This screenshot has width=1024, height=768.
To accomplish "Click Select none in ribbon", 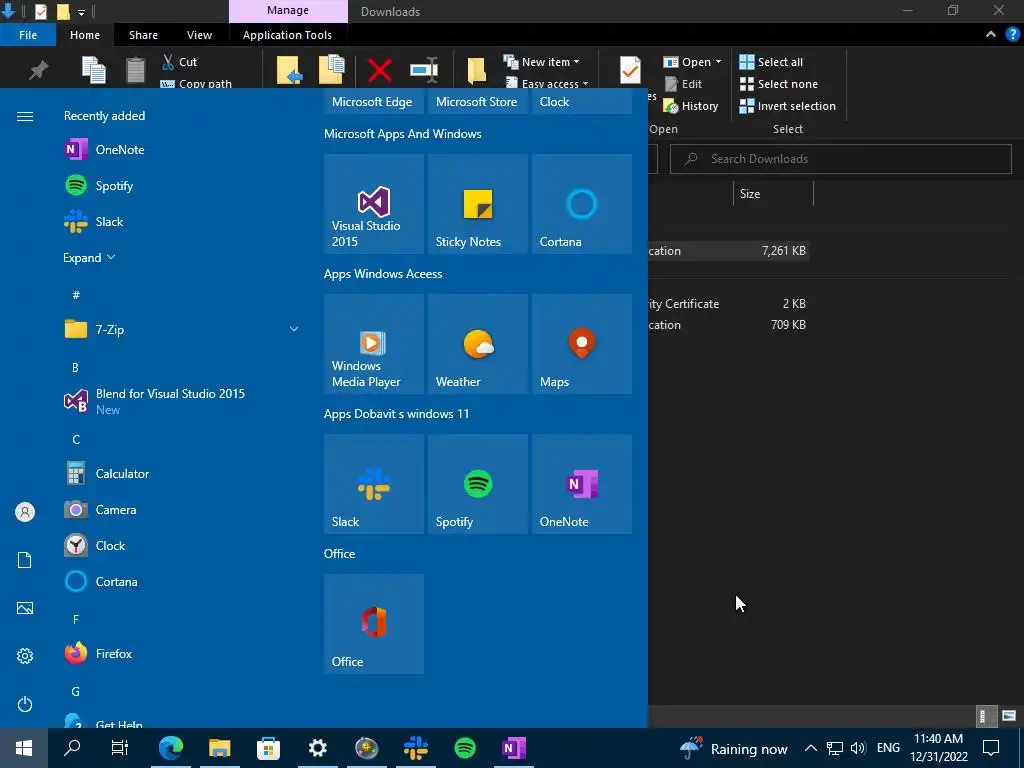I will (x=778, y=84).
